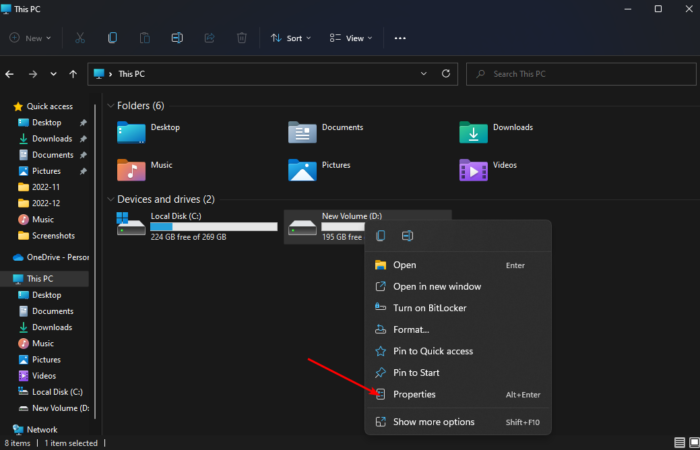Go back with the left arrow

click(x=9, y=74)
